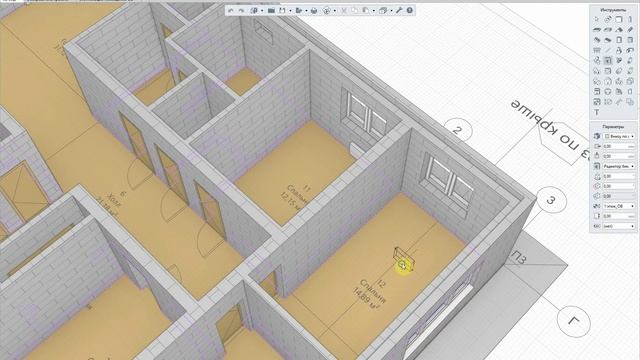
Task: Select the window in bedroom 12 wall
Action: click(x=450, y=181)
